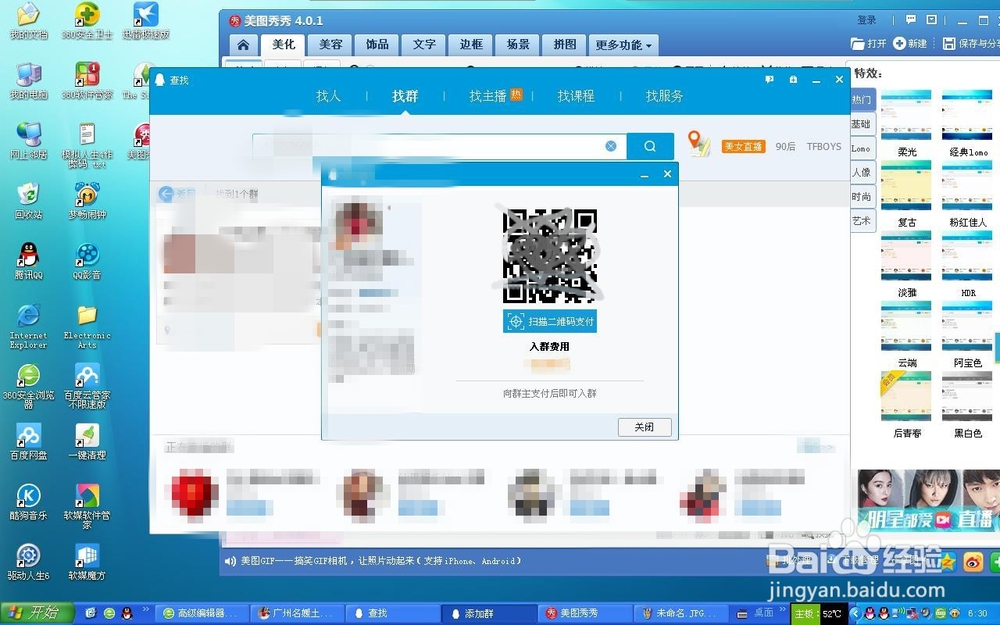Viewport: 1000px width, 625px height.
Task: Click TFBOYS keyword link
Action: 824,146
